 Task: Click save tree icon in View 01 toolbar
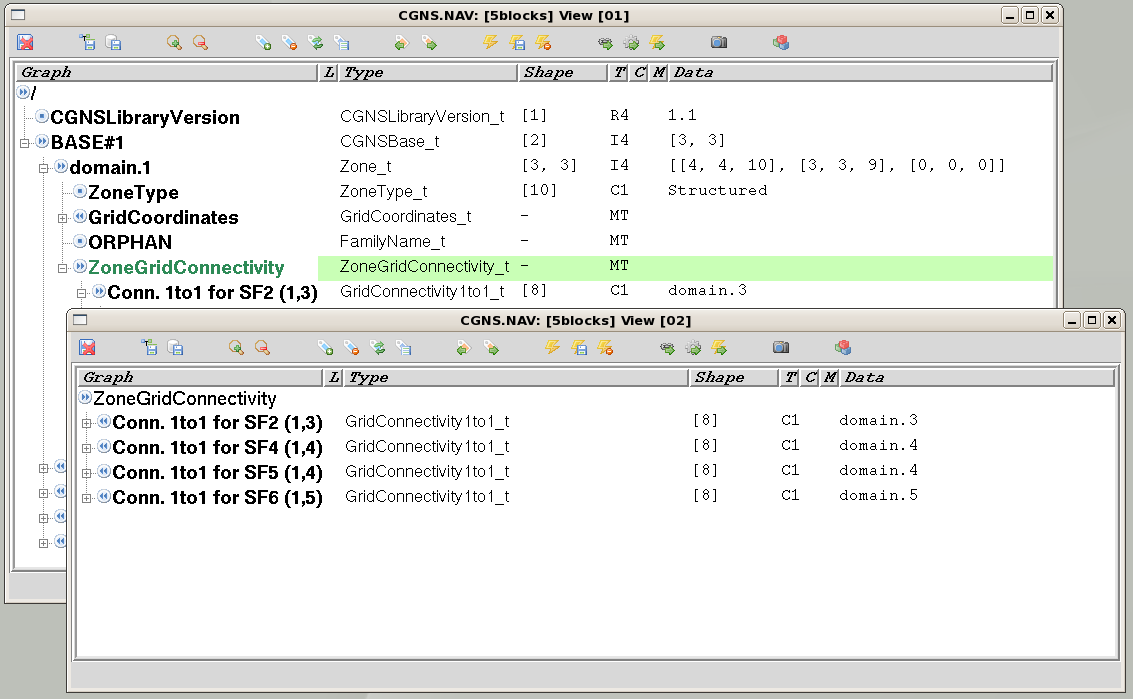click(88, 43)
